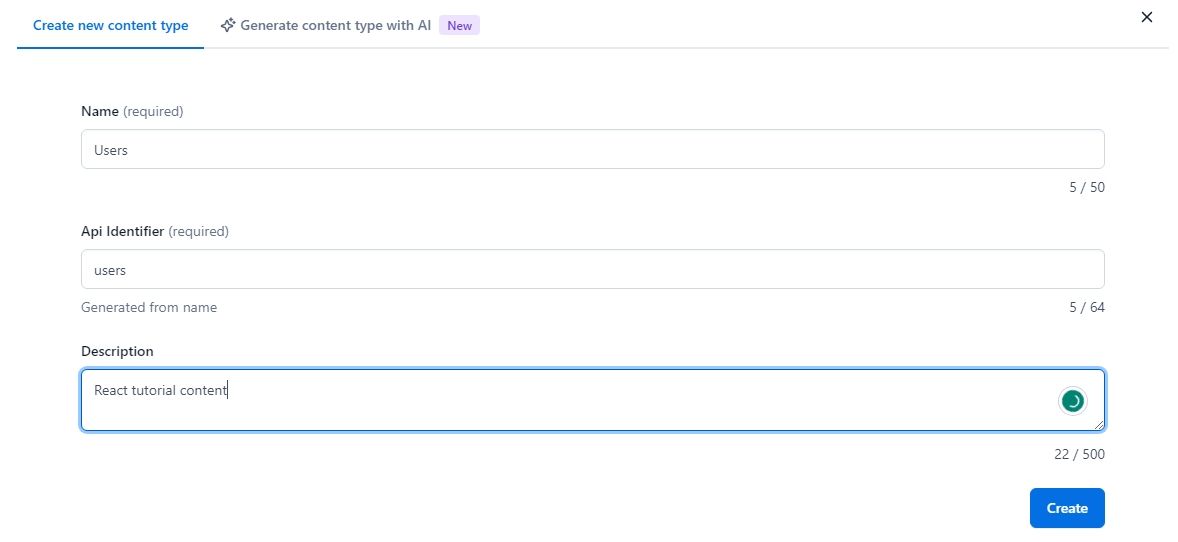
Task: Click the Description textarea resize handle
Action: point(1099,425)
